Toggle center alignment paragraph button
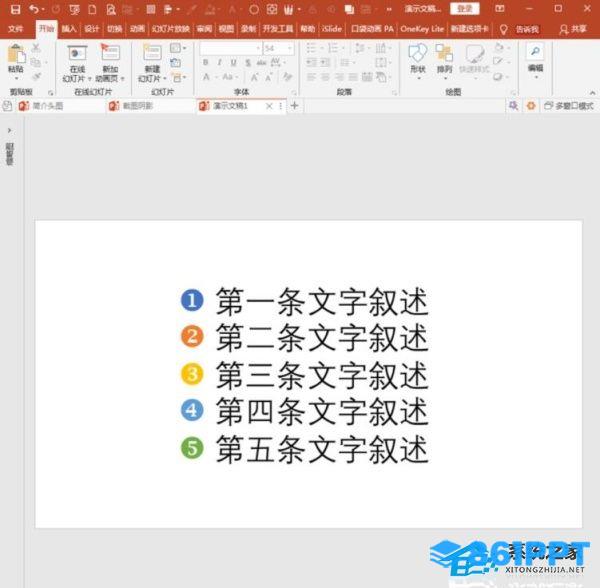Image resolution: width=600 pixels, height=588 pixels. pyautogui.click(x=325, y=77)
